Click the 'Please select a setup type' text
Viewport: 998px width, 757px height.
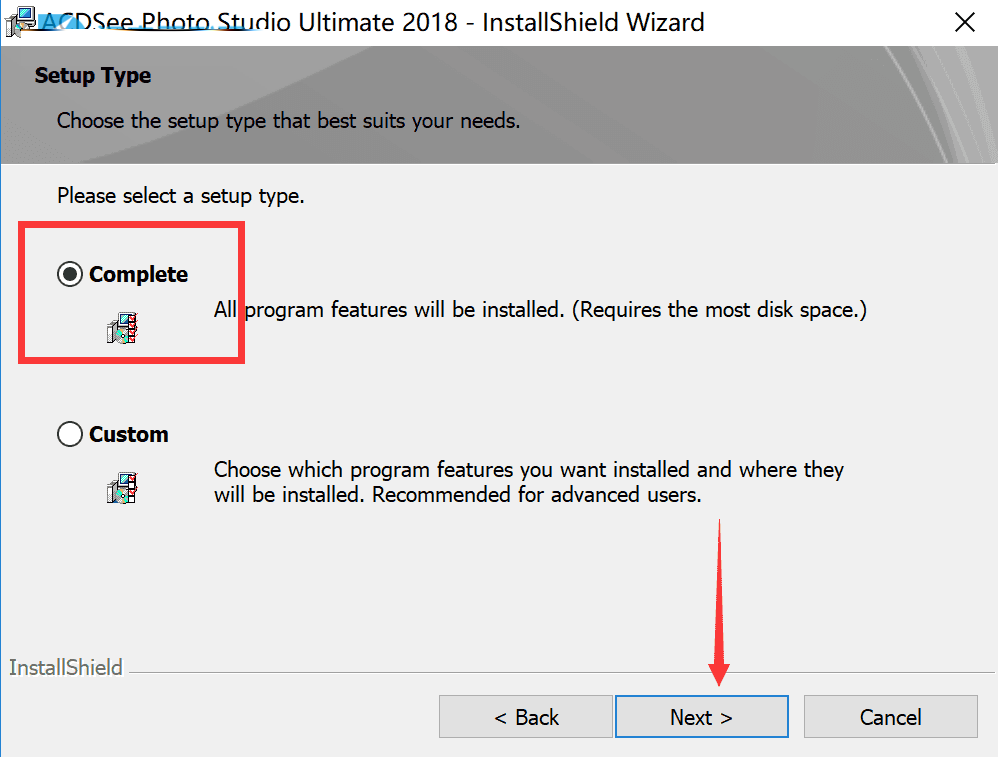pyautogui.click(x=181, y=196)
